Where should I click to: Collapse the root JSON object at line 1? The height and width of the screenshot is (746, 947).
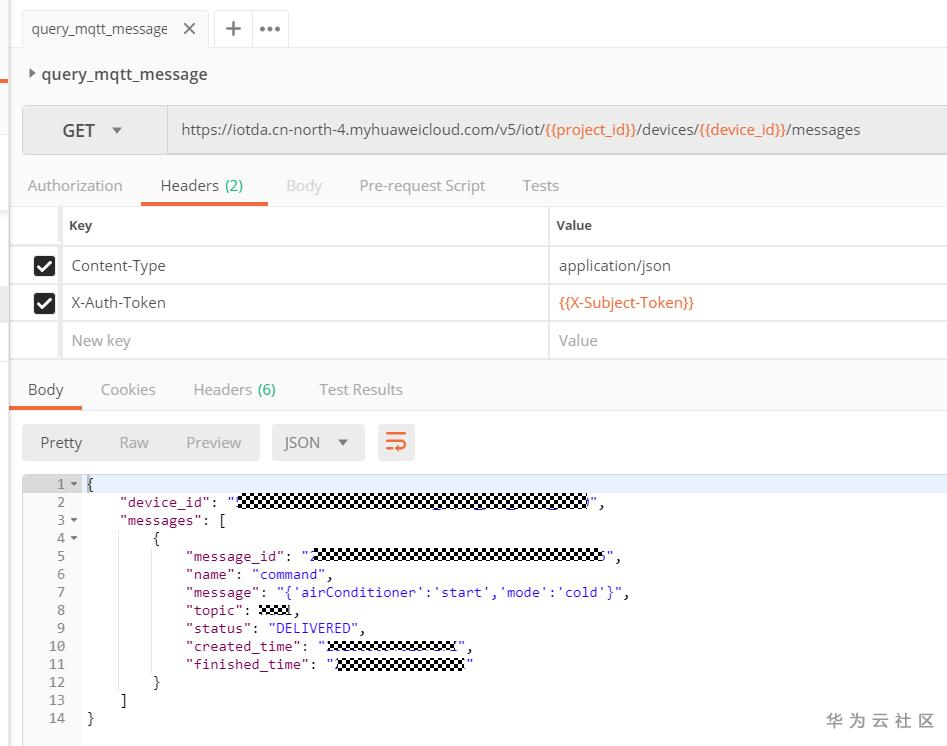pyautogui.click(x=74, y=484)
